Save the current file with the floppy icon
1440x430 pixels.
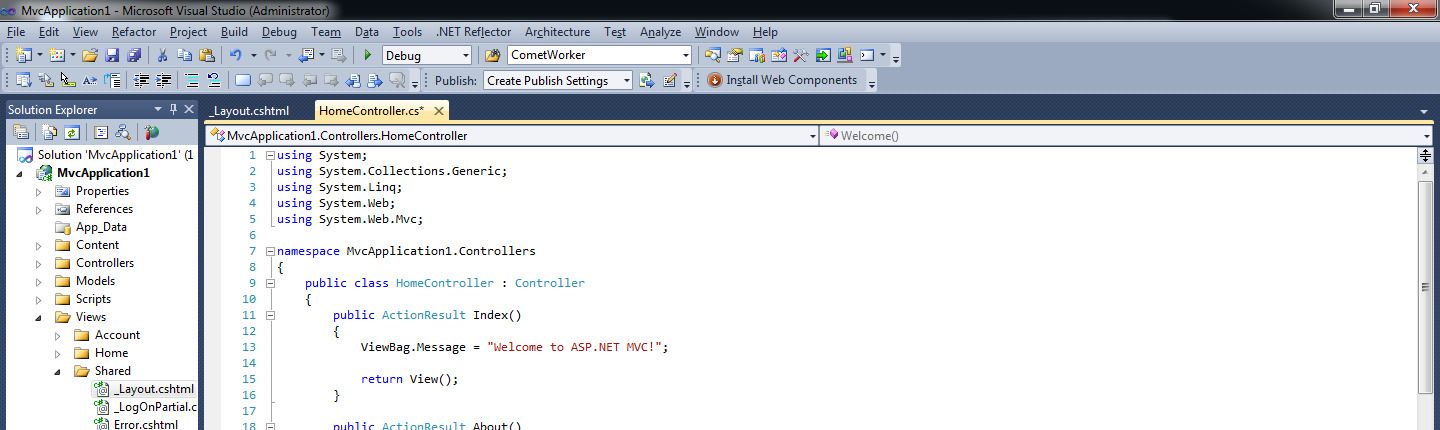click(112, 55)
